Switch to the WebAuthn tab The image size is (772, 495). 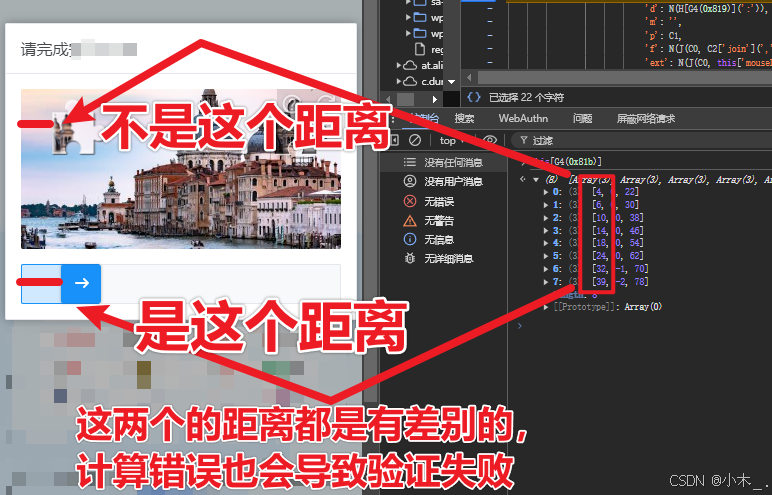pos(523,118)
